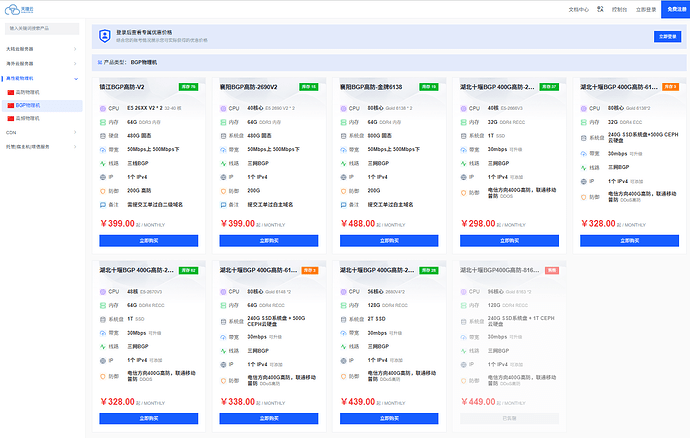Click the 镇江BGP高防-V2 card title
The image size is (690, 438).
[x=122, y=87]
